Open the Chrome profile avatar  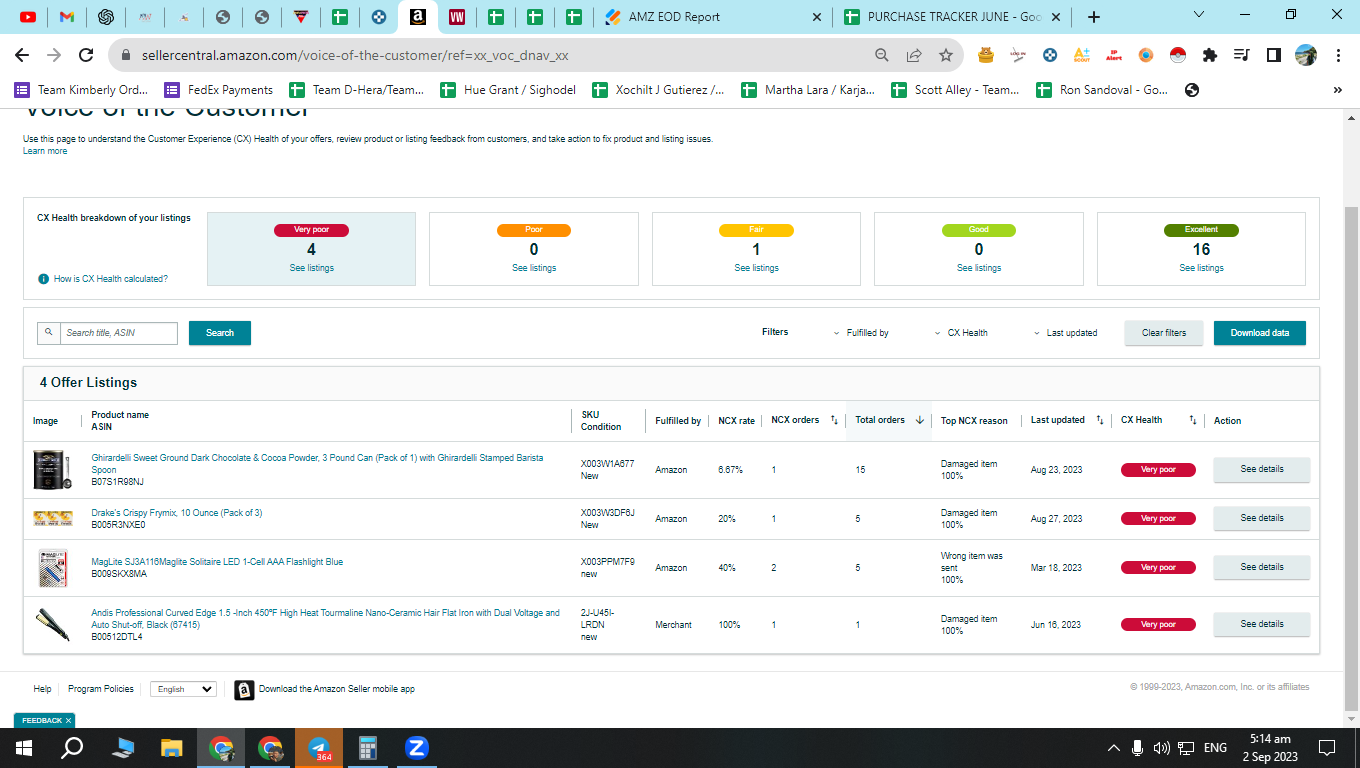[1306, 55]
